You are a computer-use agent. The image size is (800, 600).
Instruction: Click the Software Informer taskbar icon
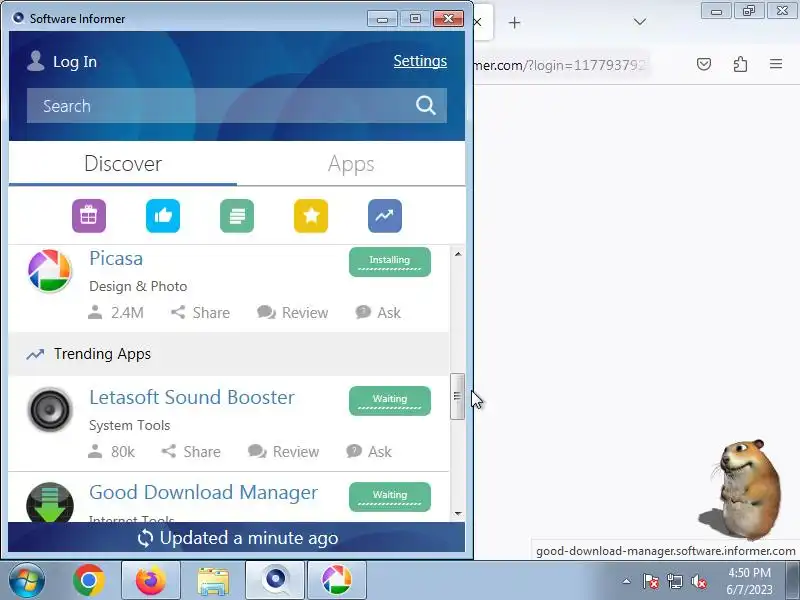276,581
